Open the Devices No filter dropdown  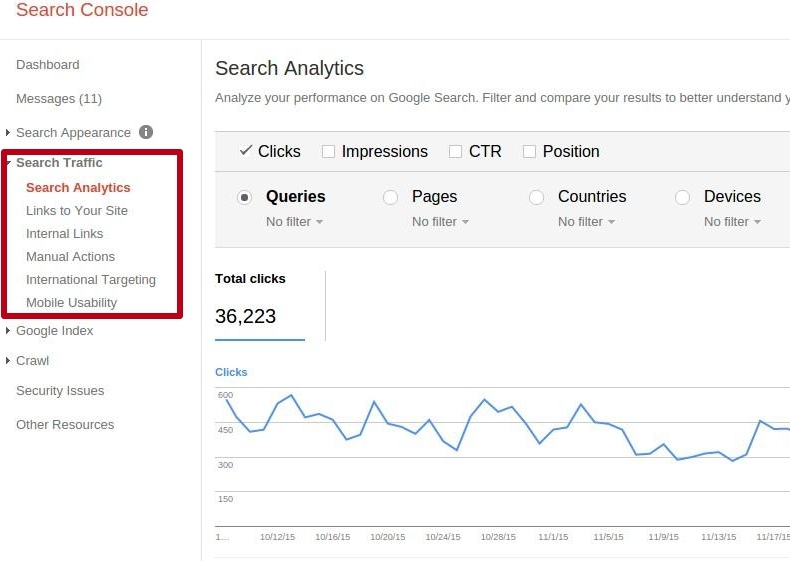pos(733,222)
